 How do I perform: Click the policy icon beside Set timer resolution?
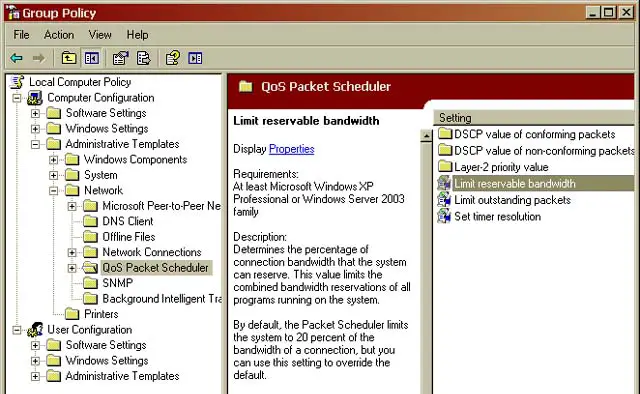coord(444,216)
